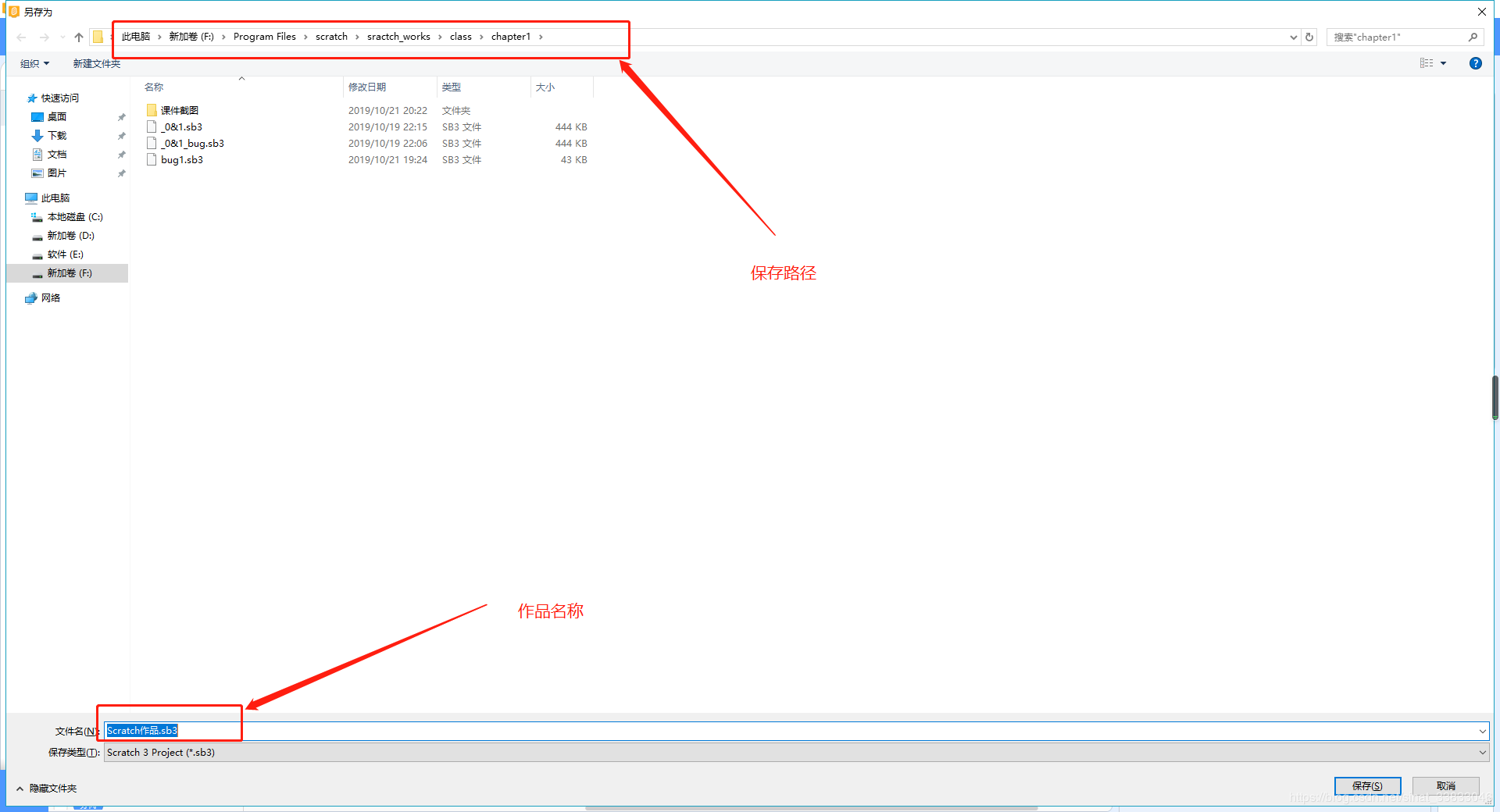Click search magnifier icon
The height and width of the screenshot is (812, 1500).
[1473, 37]
